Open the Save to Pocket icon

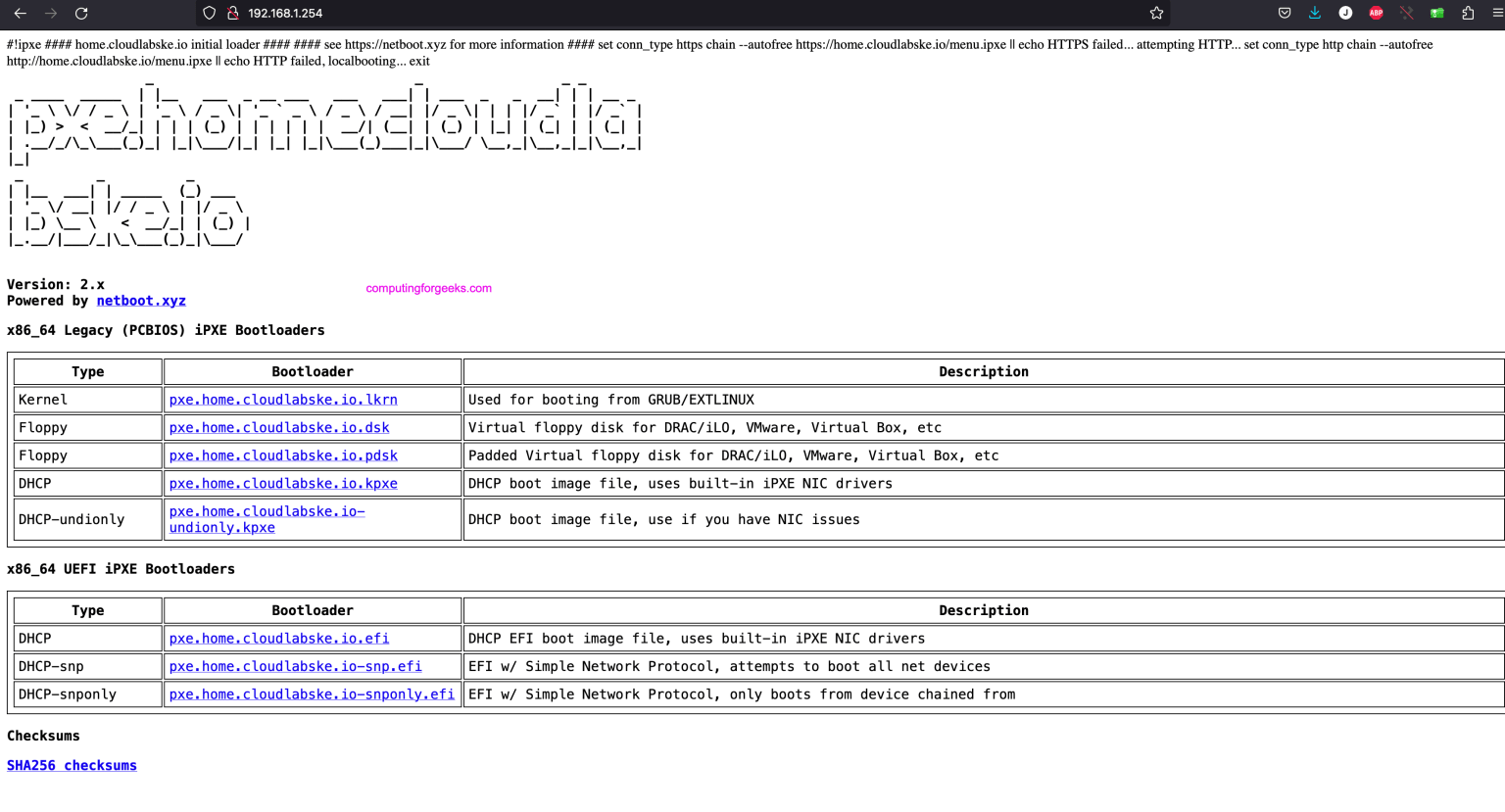(x=1285, y=14)
